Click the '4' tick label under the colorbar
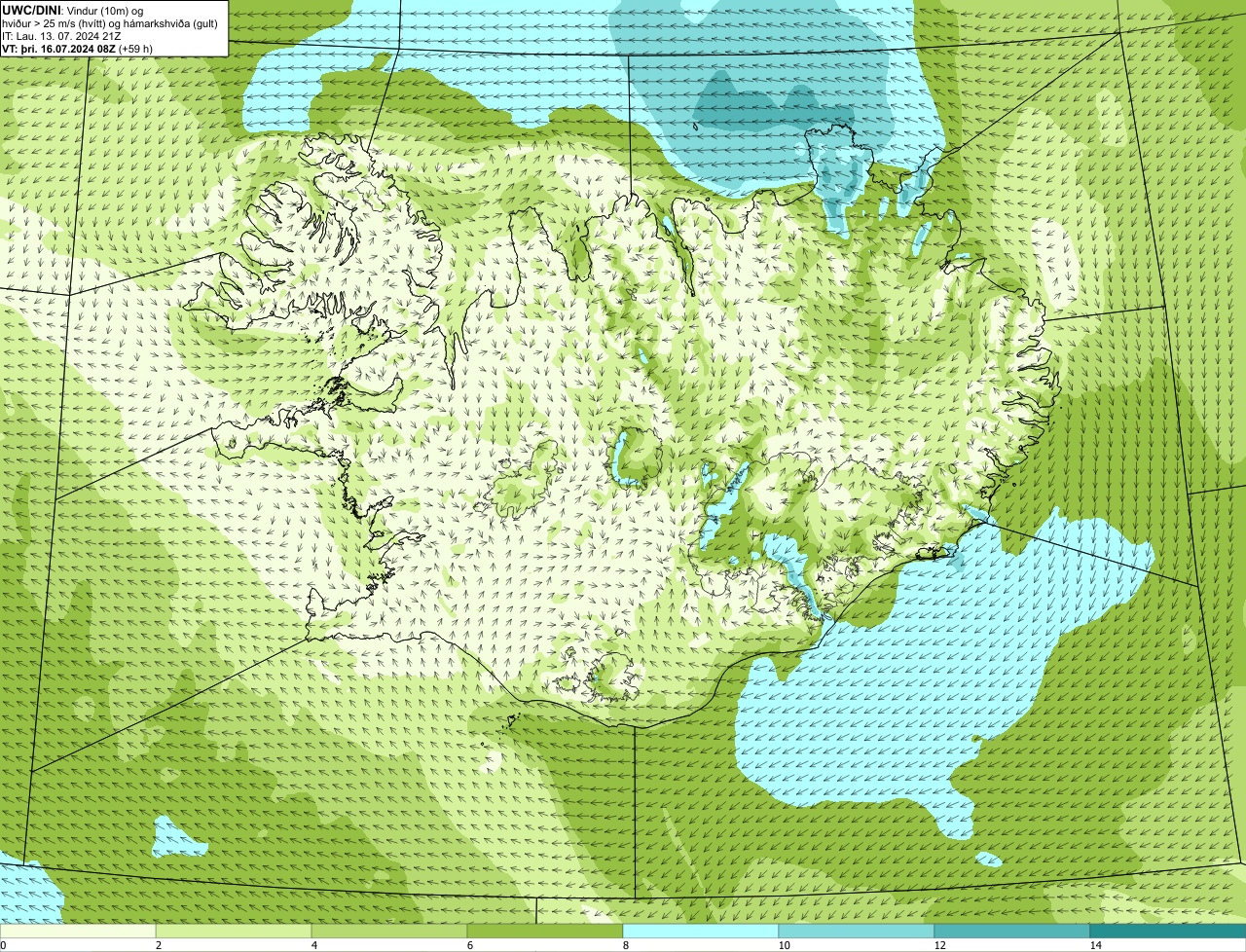The image size is (1246, 952). tap(313, 945)
